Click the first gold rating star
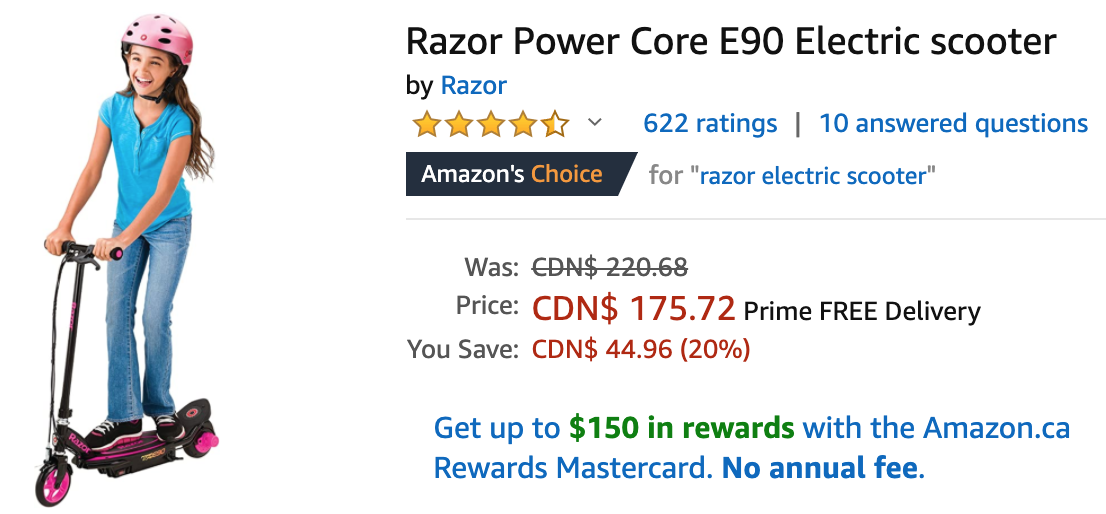The image size is (1106, 514). click(426, 125)
